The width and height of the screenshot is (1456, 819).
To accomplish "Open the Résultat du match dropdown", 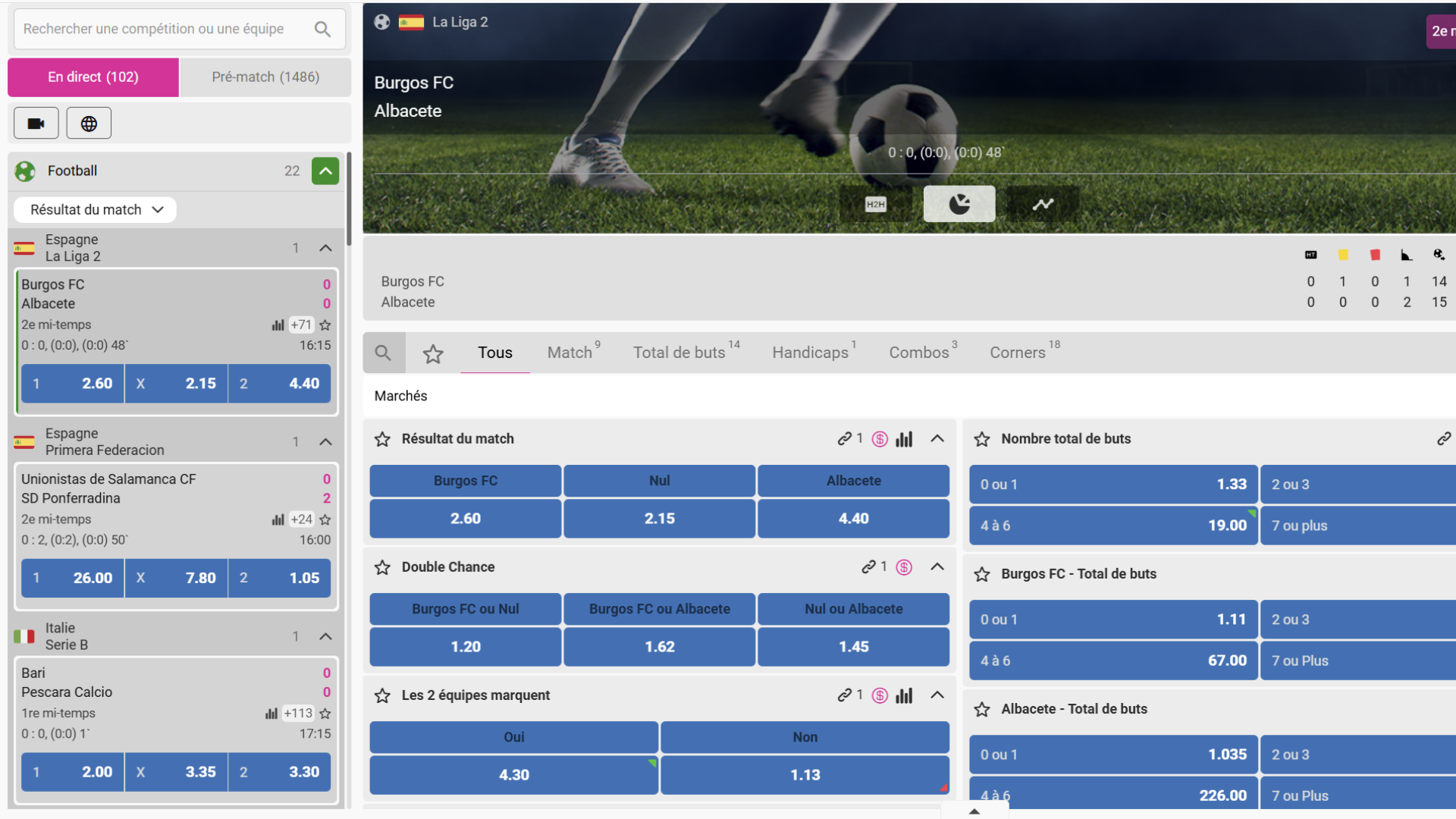I will [x=96, y=210].
